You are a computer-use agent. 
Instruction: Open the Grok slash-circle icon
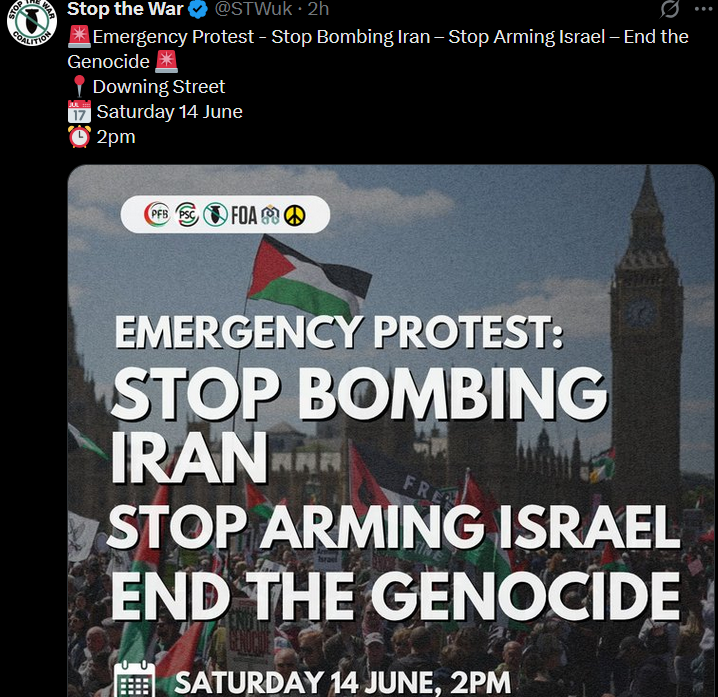pyautogui.click(x=669, y=9)
